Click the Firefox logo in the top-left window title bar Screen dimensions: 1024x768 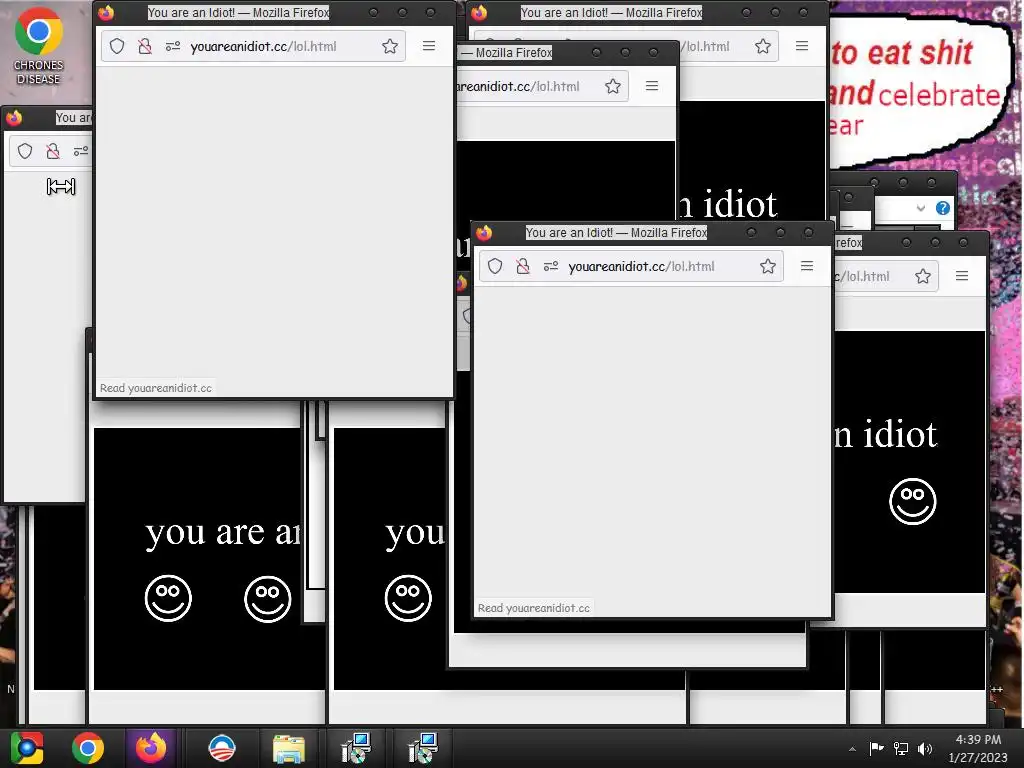click(106, 12)
